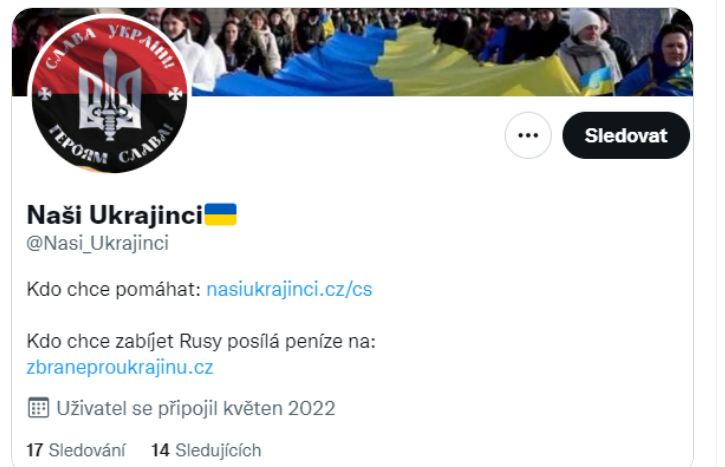Open the header banner photo with flag

439,52
